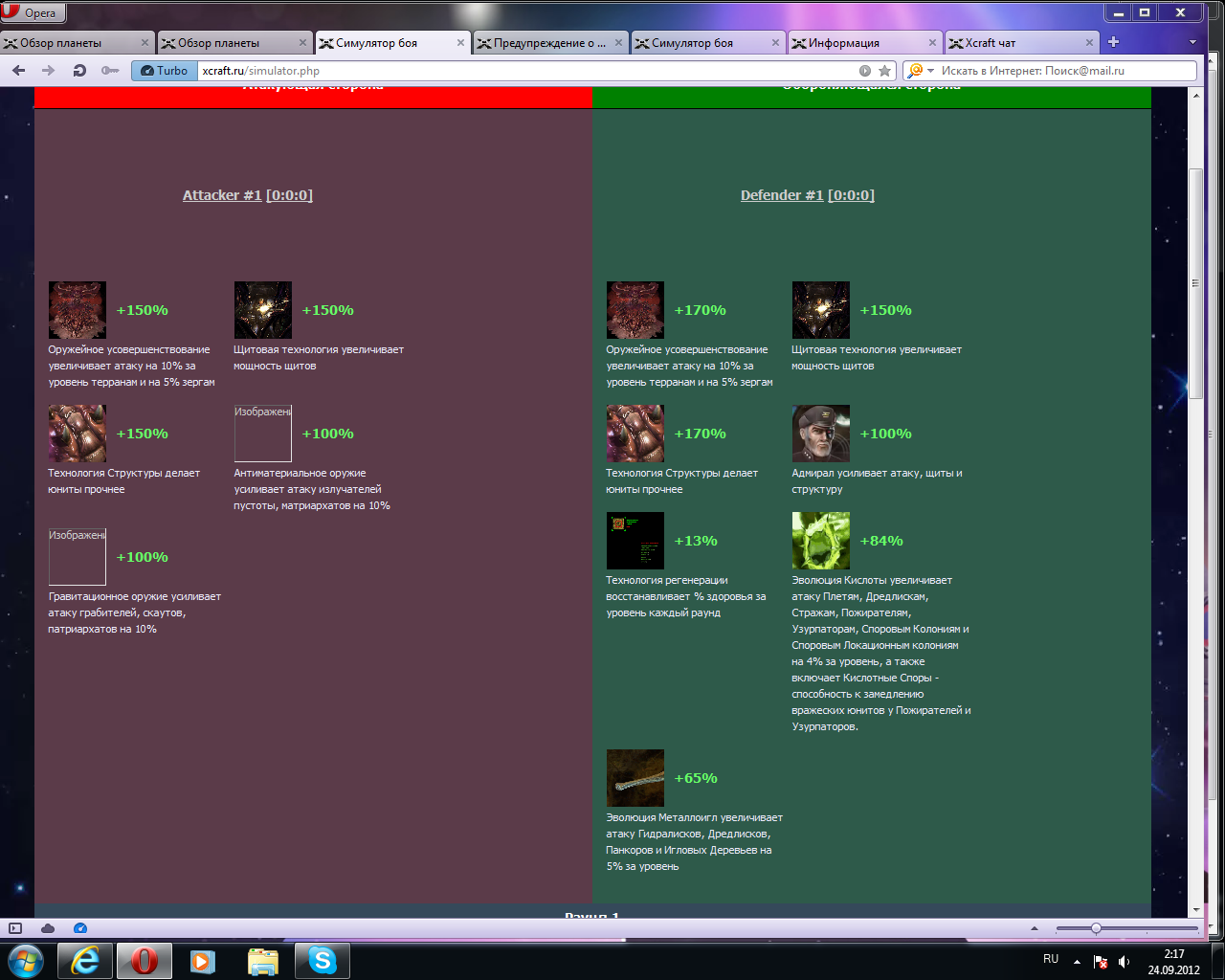Click the attacker shield technology icon
Screen dimensions: 1225x980
(263, 310)
